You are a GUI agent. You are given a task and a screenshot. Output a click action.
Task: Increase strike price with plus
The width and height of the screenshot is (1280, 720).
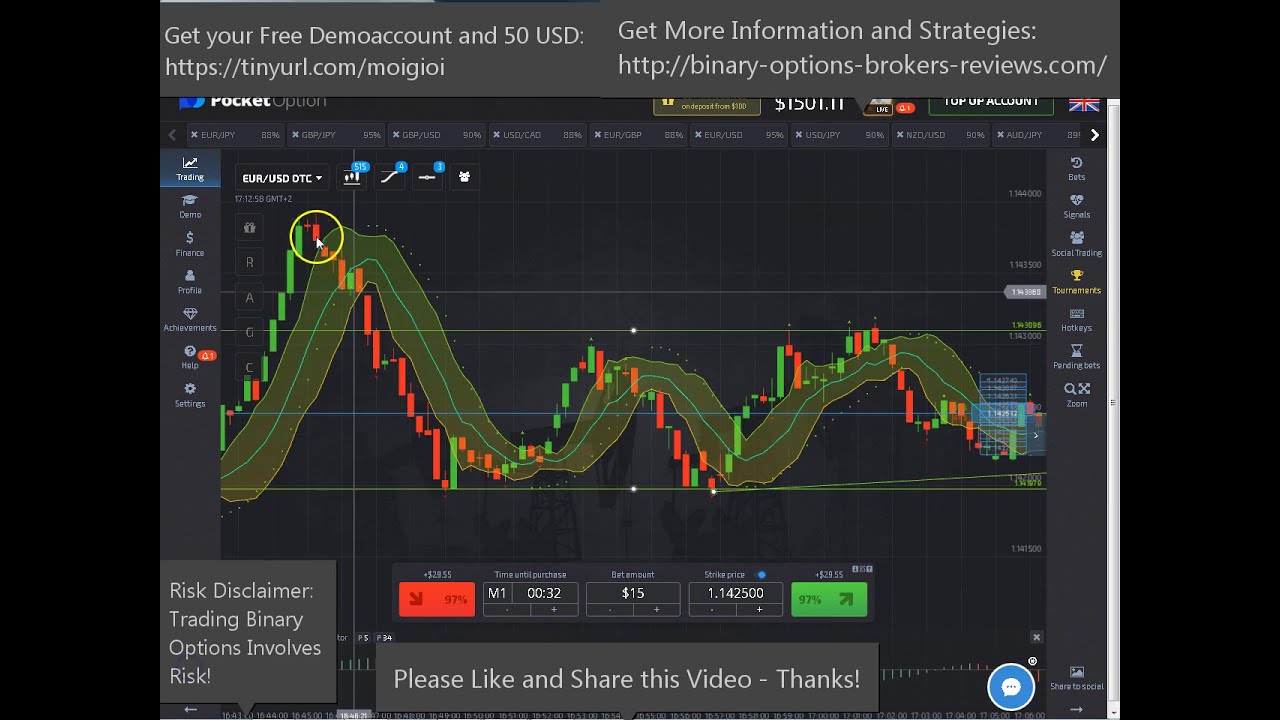(759, 609)
